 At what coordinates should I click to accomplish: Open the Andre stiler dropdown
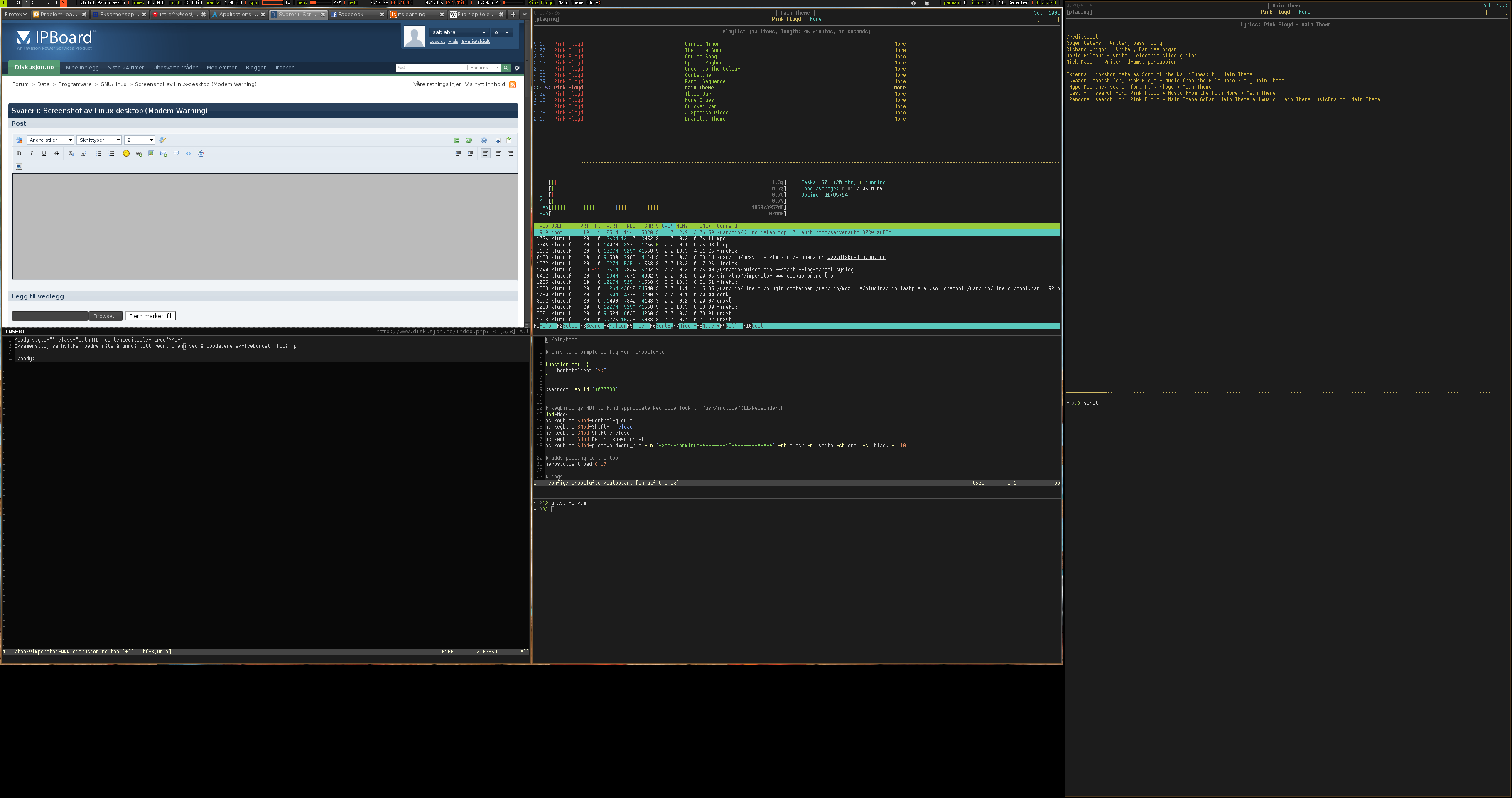tap(50, 140)
